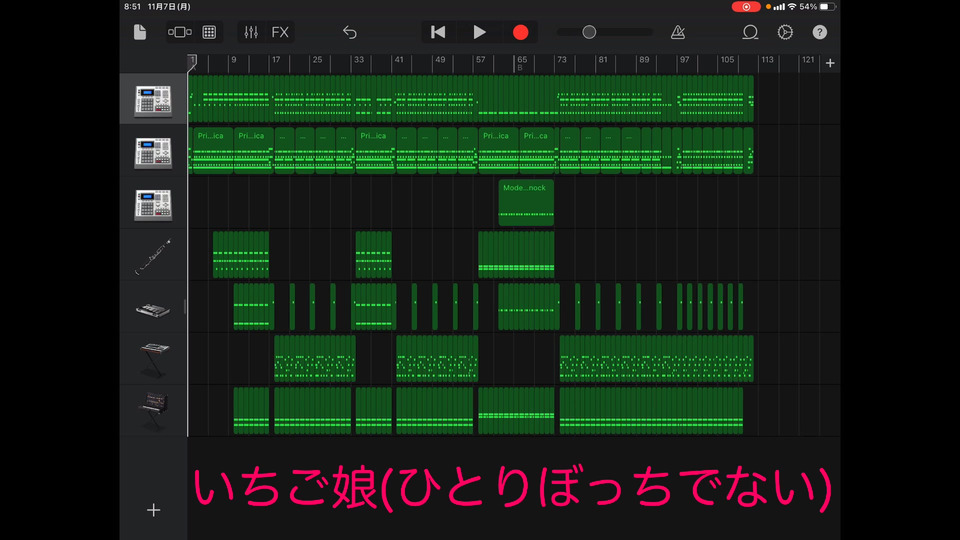Open the live loops grid view
960x540 pixels.
(209, 32)
